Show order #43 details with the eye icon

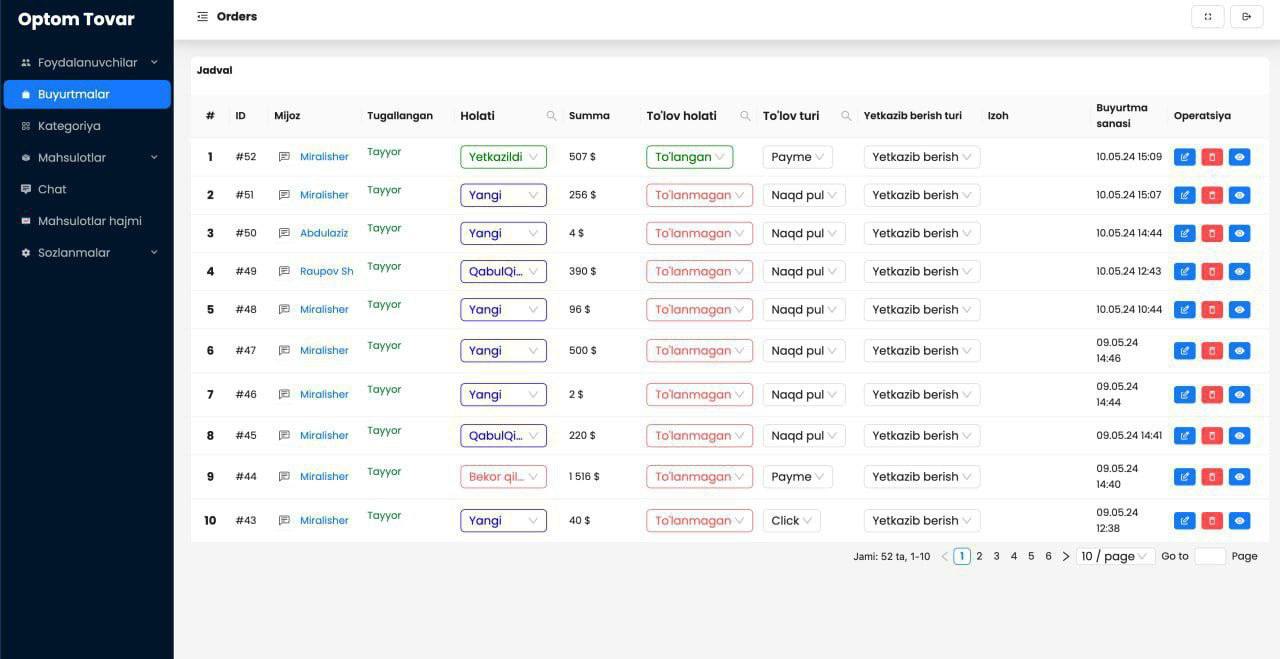(1240, 520)
